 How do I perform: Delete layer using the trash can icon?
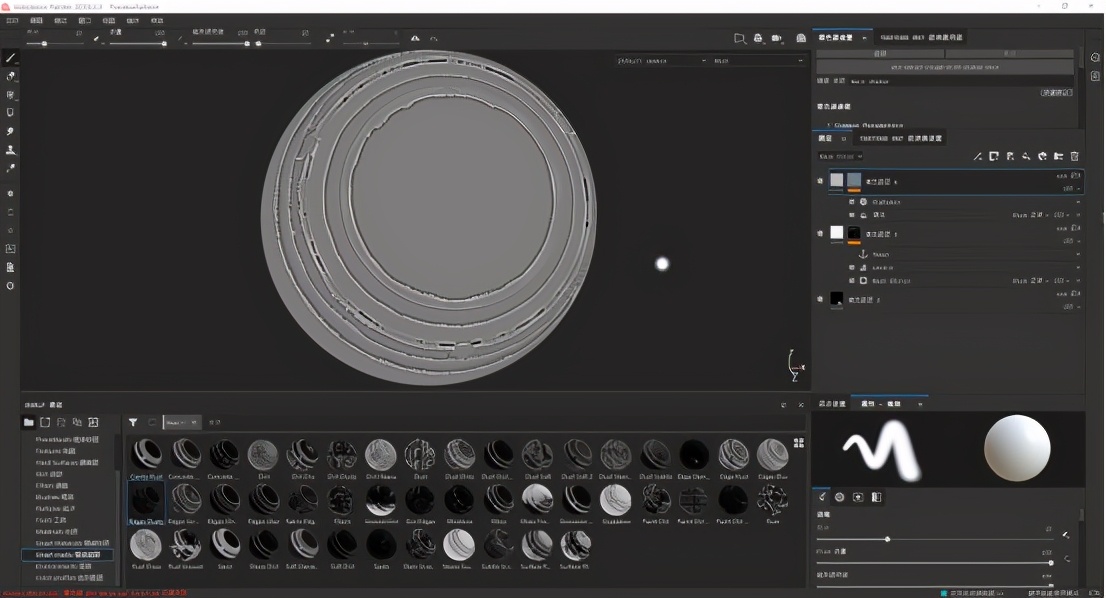tap(1075, 157)
